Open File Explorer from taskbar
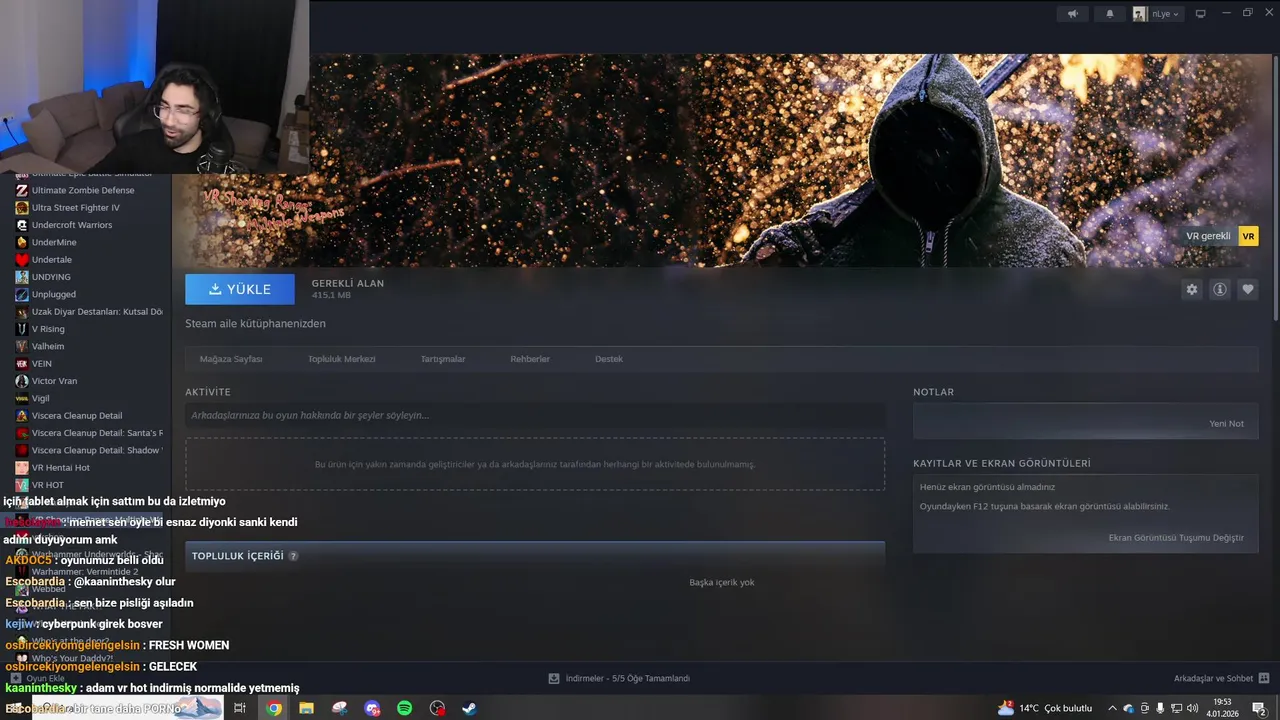This screenshot has height=720, width=1280. pyautogui.click(x=306, y=708)
